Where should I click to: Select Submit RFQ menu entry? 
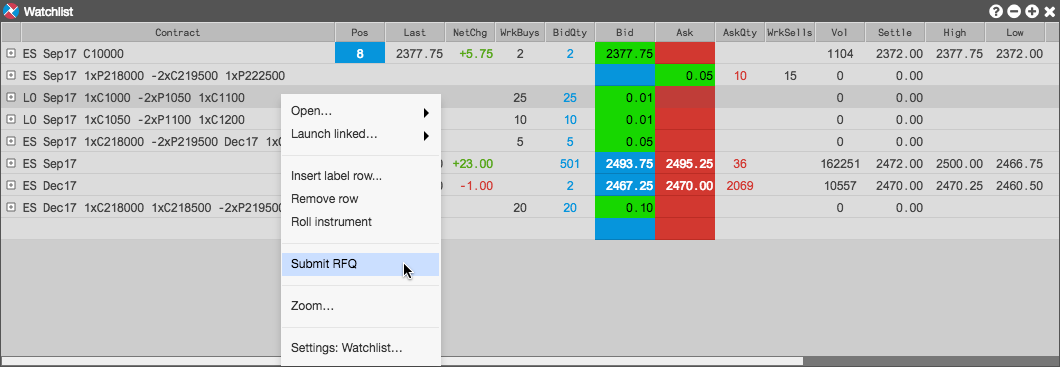tap(361, 264)
